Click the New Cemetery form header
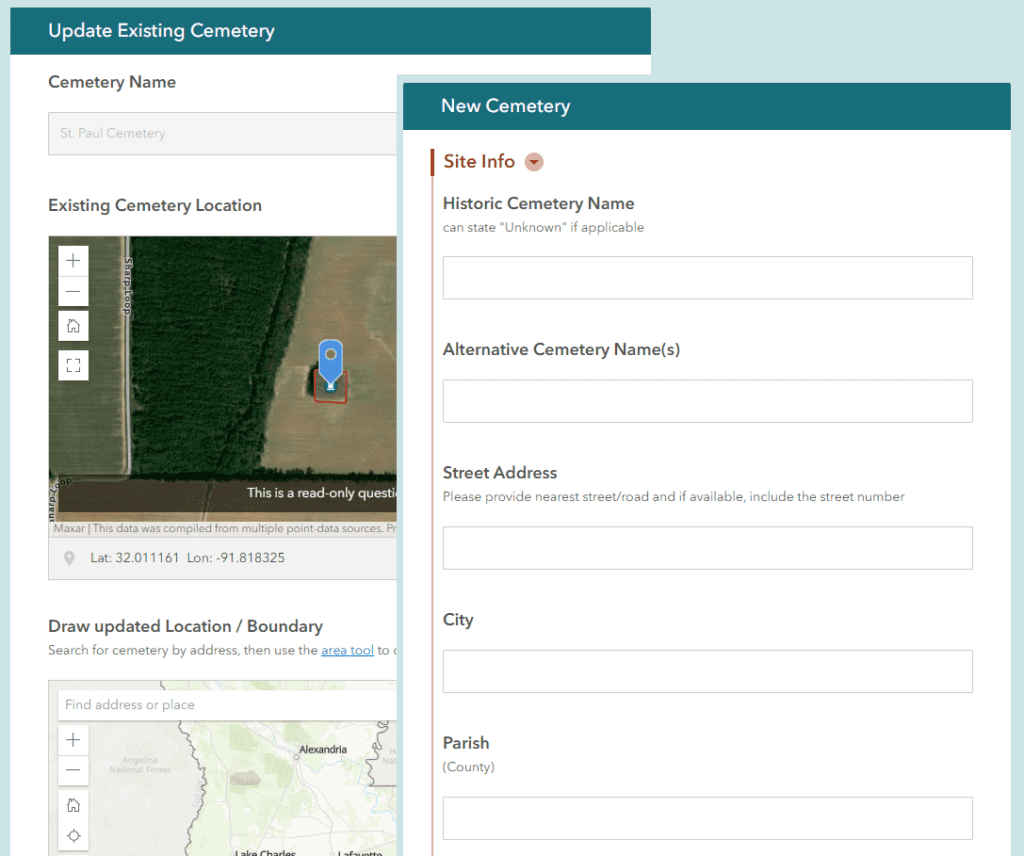The height and width of the screenshot is (856, 1024). pyautogui.click(x=707, y=106)
